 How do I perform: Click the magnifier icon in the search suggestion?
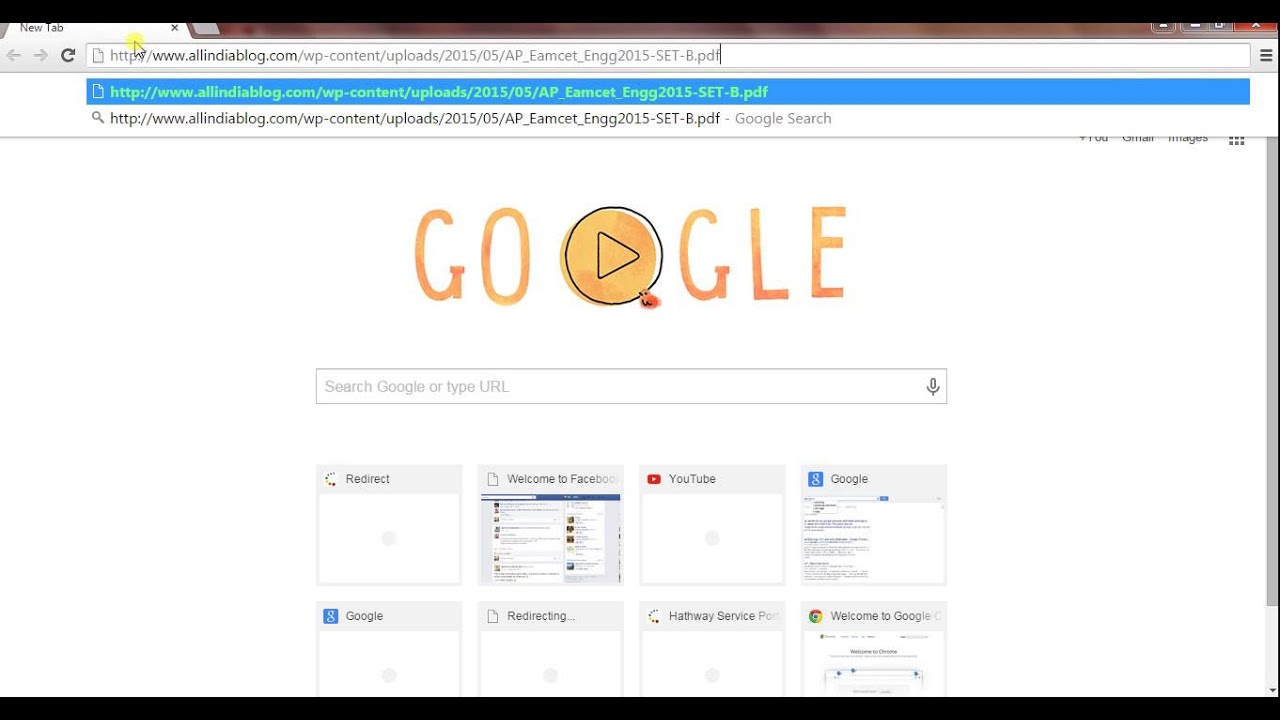point(98,118)
